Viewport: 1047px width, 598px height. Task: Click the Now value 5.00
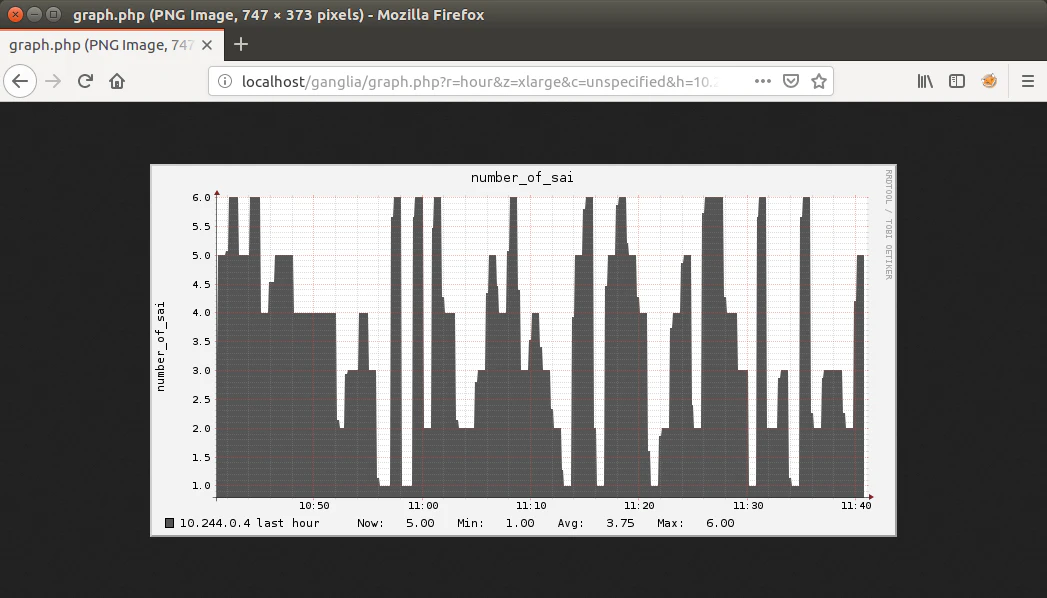(x=420, y=523)
